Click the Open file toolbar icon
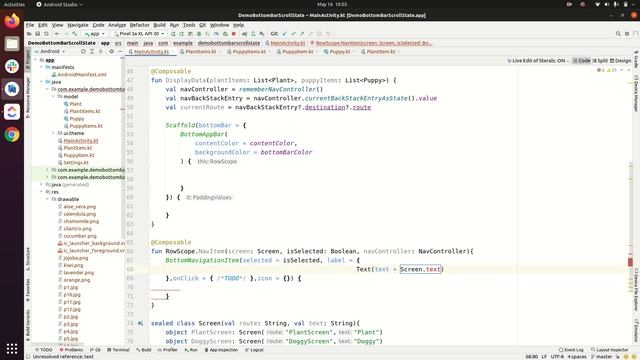Screen dimensions: 640x360 coord(29,34)
